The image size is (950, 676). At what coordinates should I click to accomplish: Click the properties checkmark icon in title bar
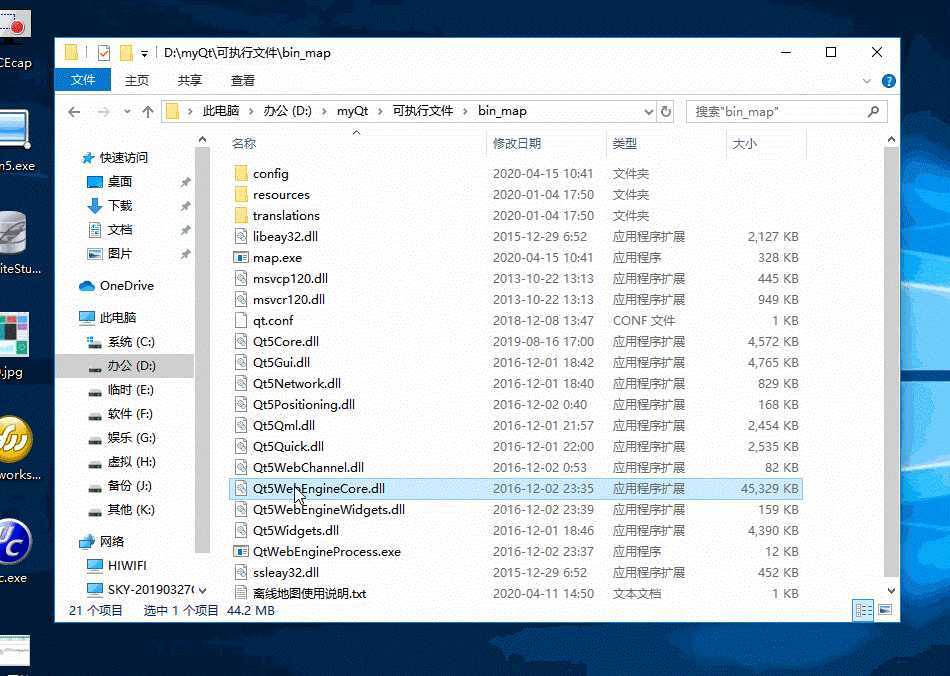[x=104, y=53]
